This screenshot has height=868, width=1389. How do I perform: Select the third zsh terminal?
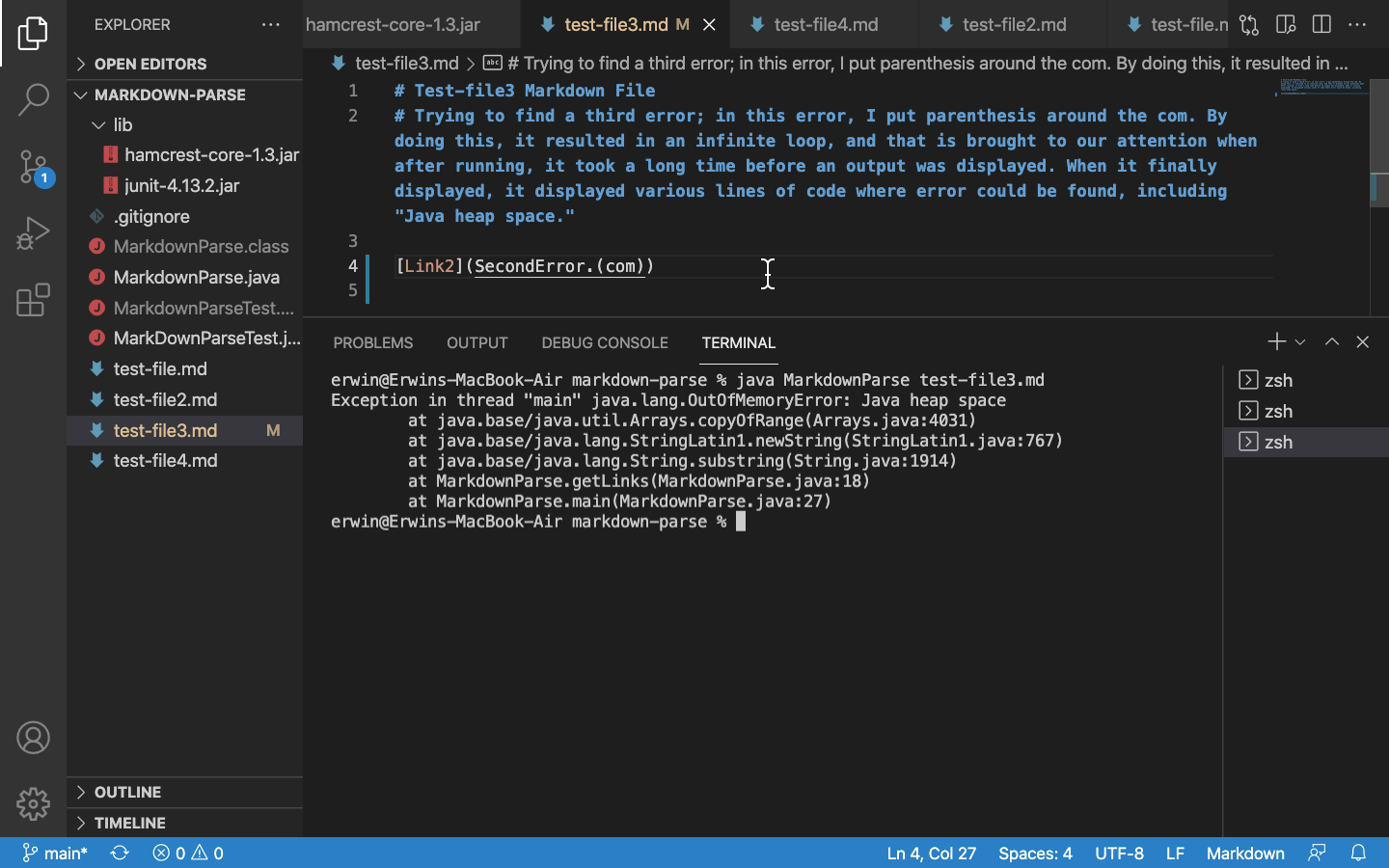pos(1306,442)
